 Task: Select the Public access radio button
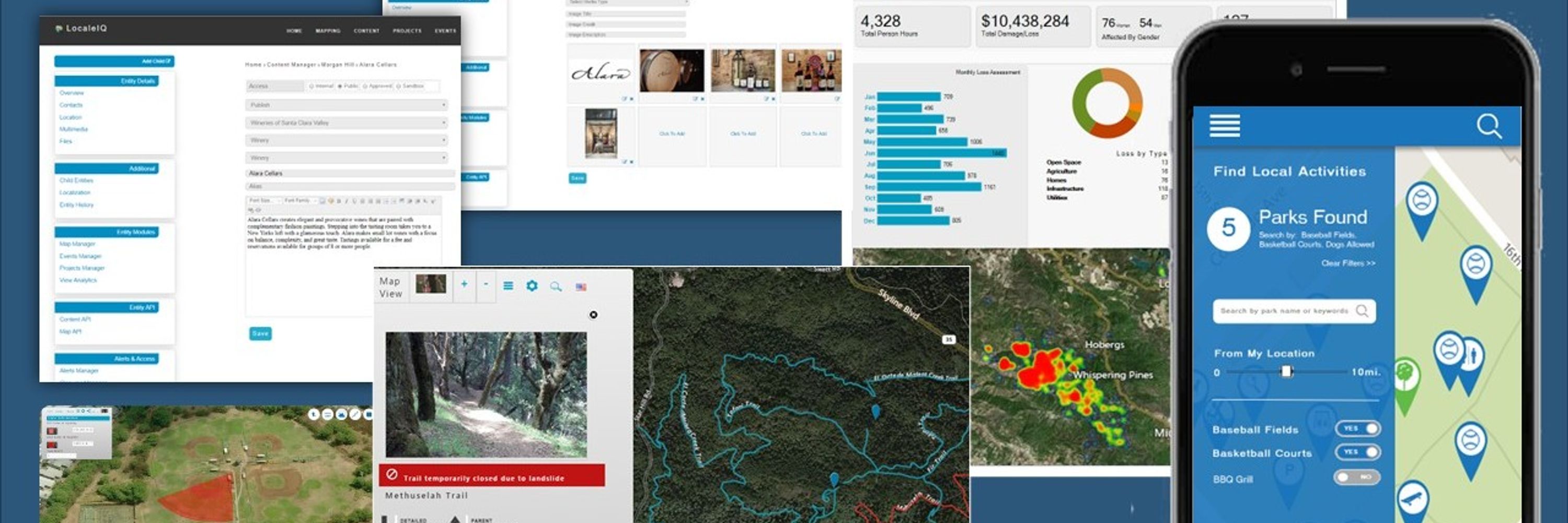click(340, 86)
